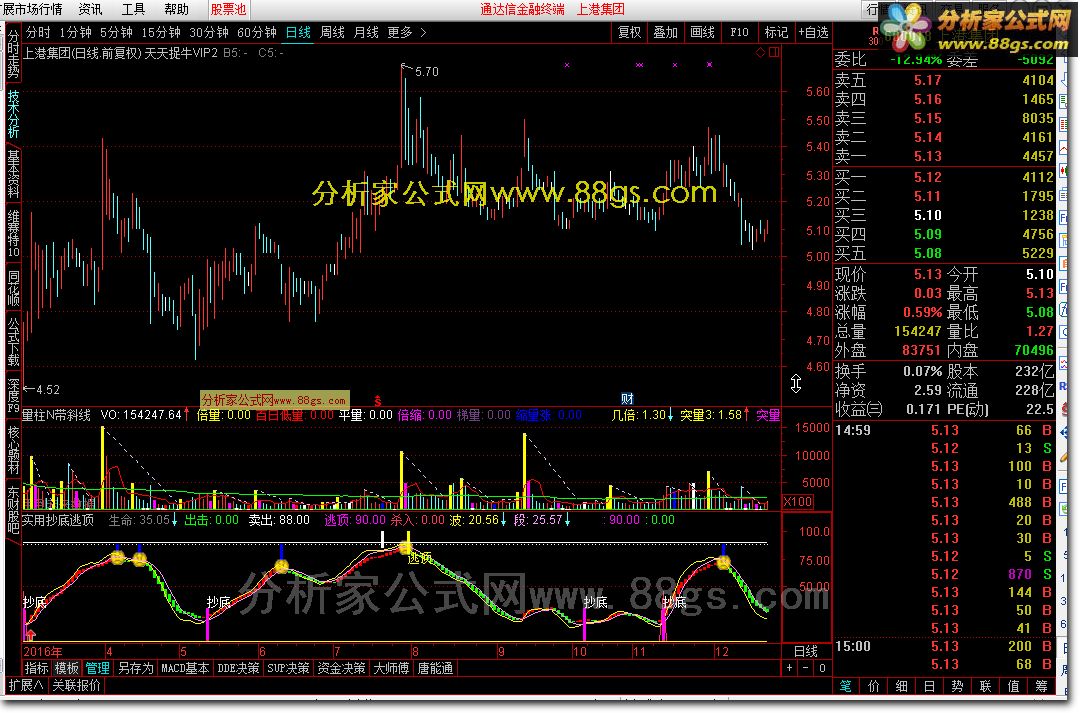
Task: Open the 模板 template tab
Action: [x=67, y=668]
